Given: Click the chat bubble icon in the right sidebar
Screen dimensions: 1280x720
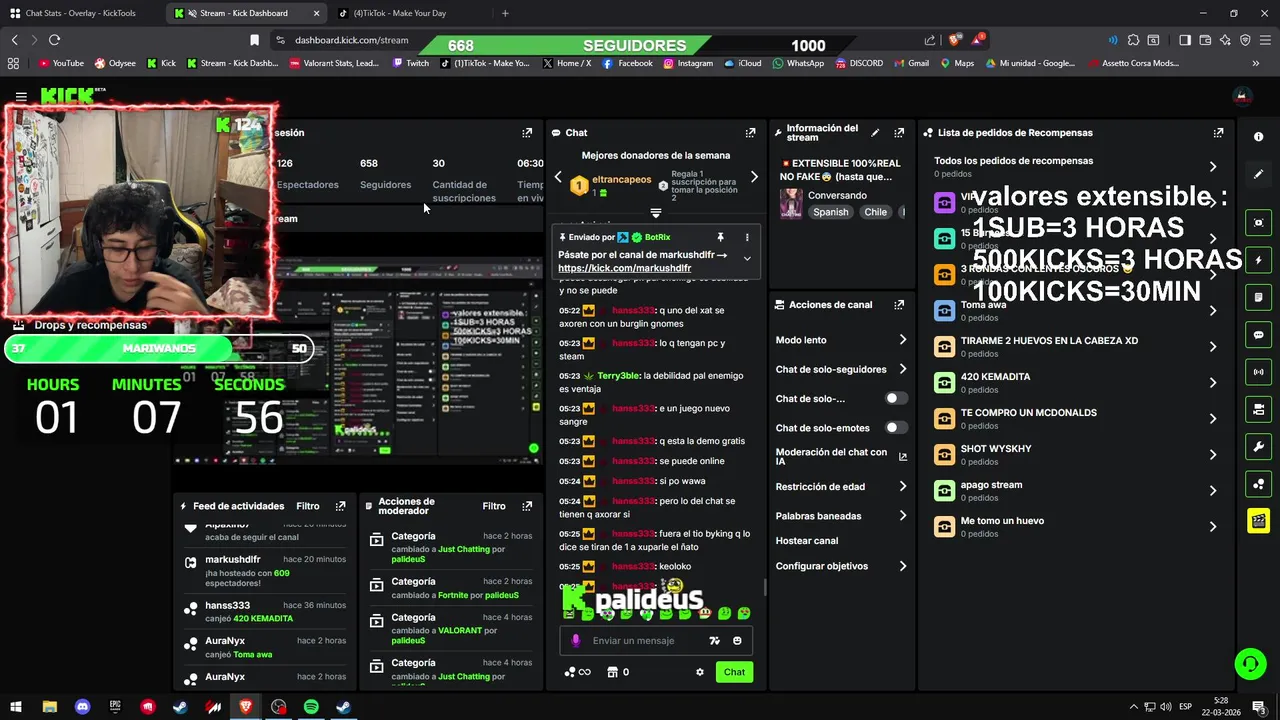Looking at the screenshot, I should (x=1258, y=335).
